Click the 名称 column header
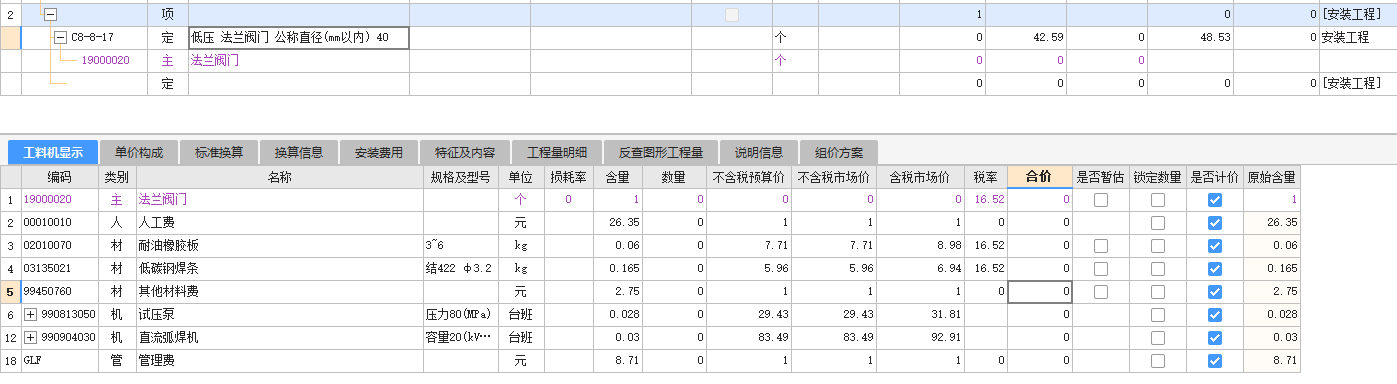 click(x=280, y=177)
